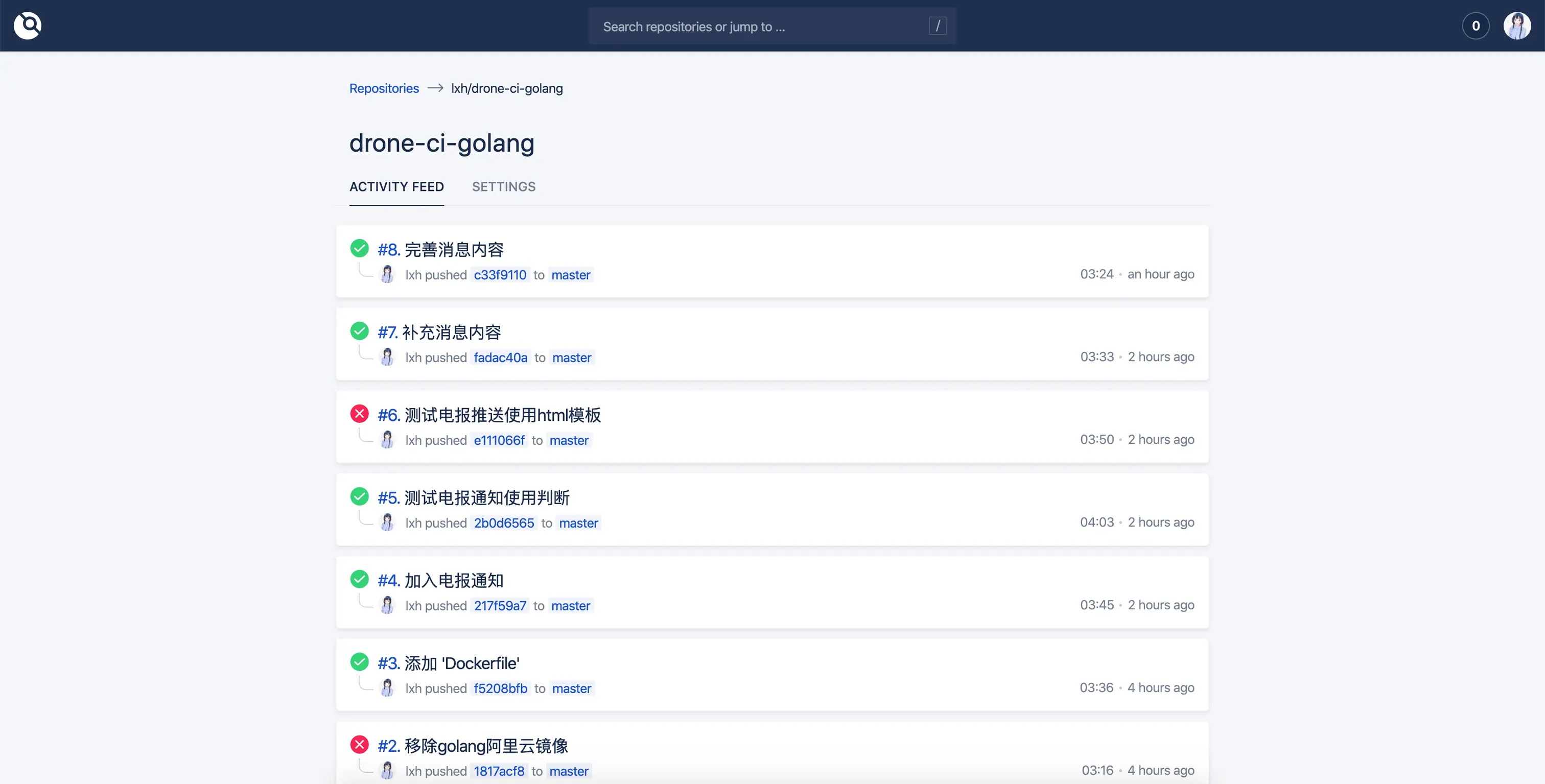This screenshot has width=1545, height=784.
Task: Open commit c33f9110 link
Action: tap(500, 275)
